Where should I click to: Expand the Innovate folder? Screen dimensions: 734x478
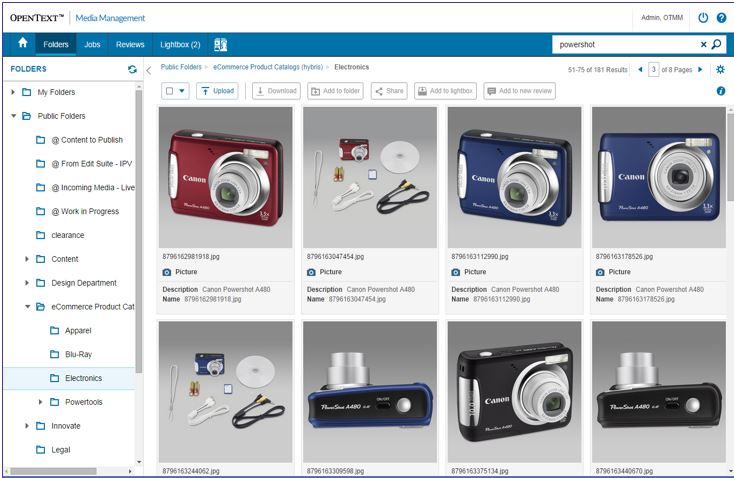pyautogui.click(x=27, y=426)
